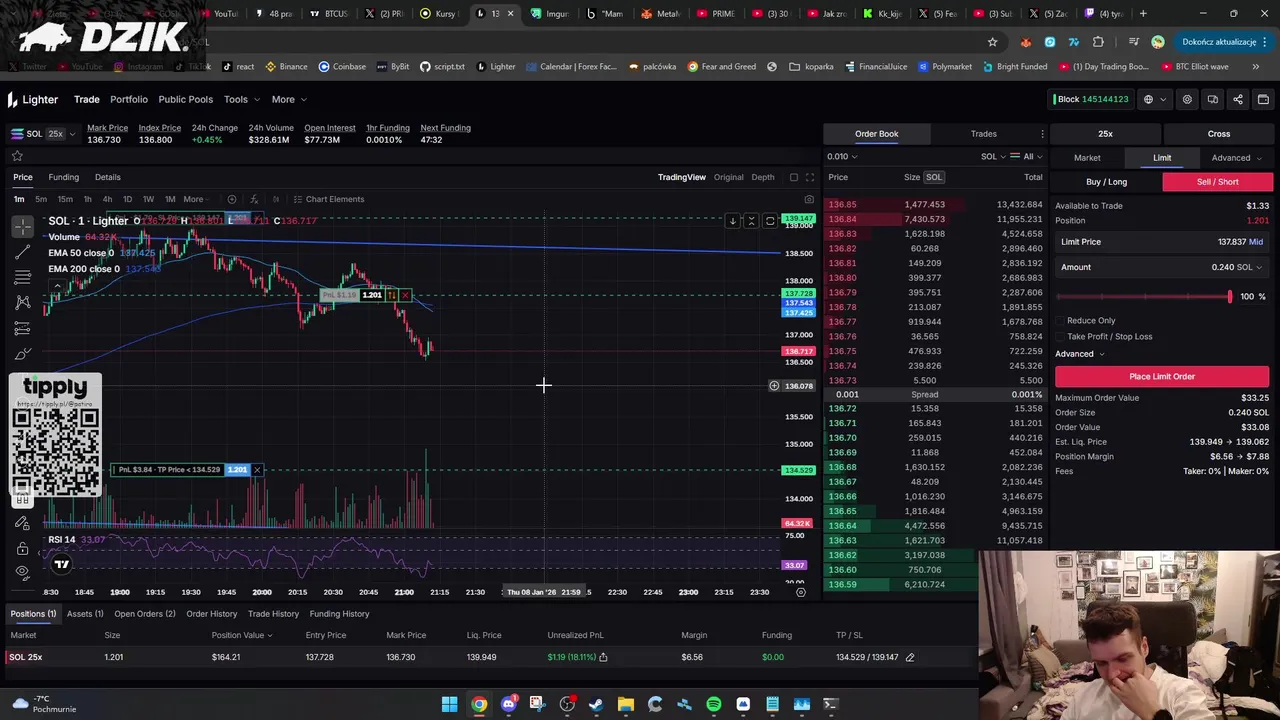Open the indicators fx menu
Image resolution: width=1280 pixels, height=720 pixels.
click(x=254, y=199)
